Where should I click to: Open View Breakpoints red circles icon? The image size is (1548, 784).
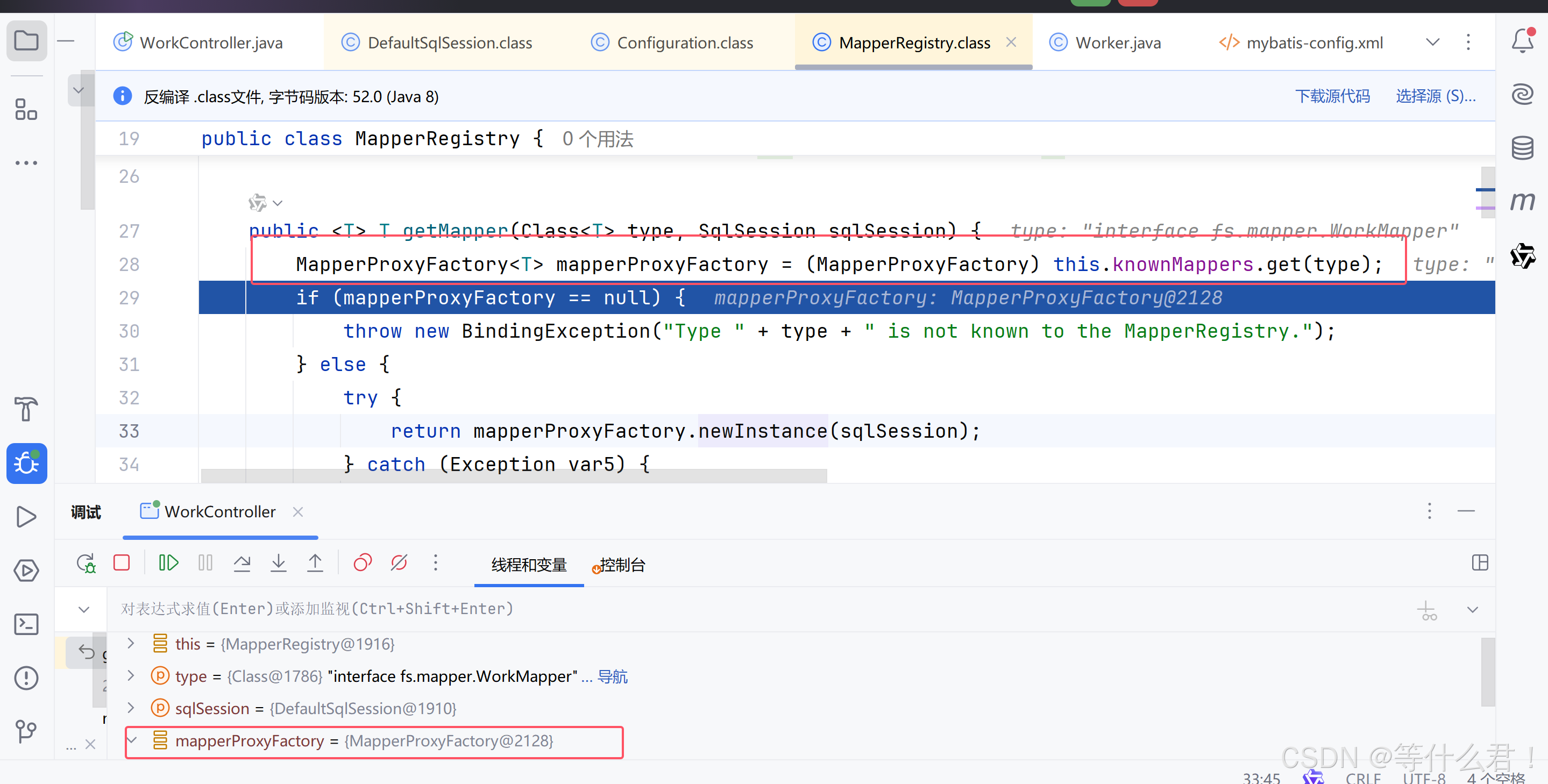(363, 563)
